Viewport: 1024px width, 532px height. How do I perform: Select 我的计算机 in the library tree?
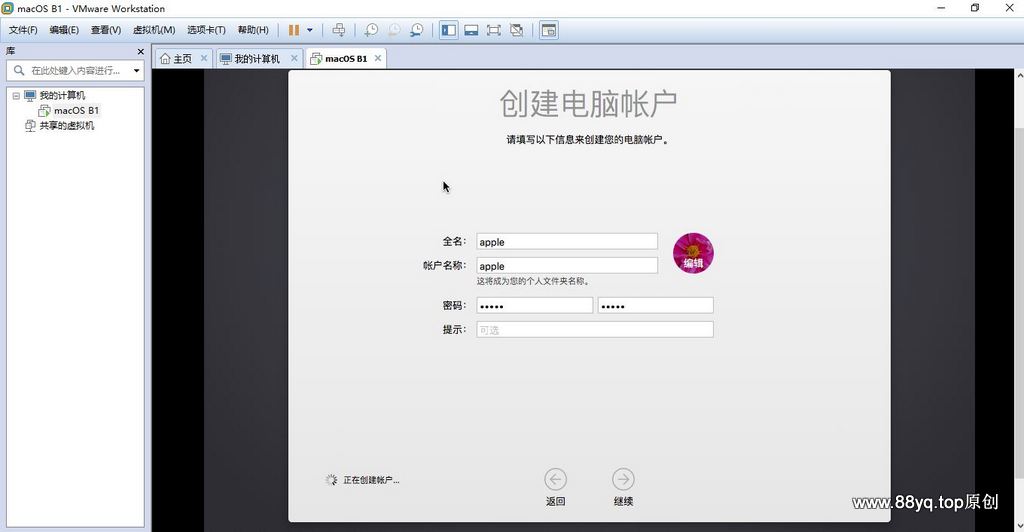coord(62,95)
